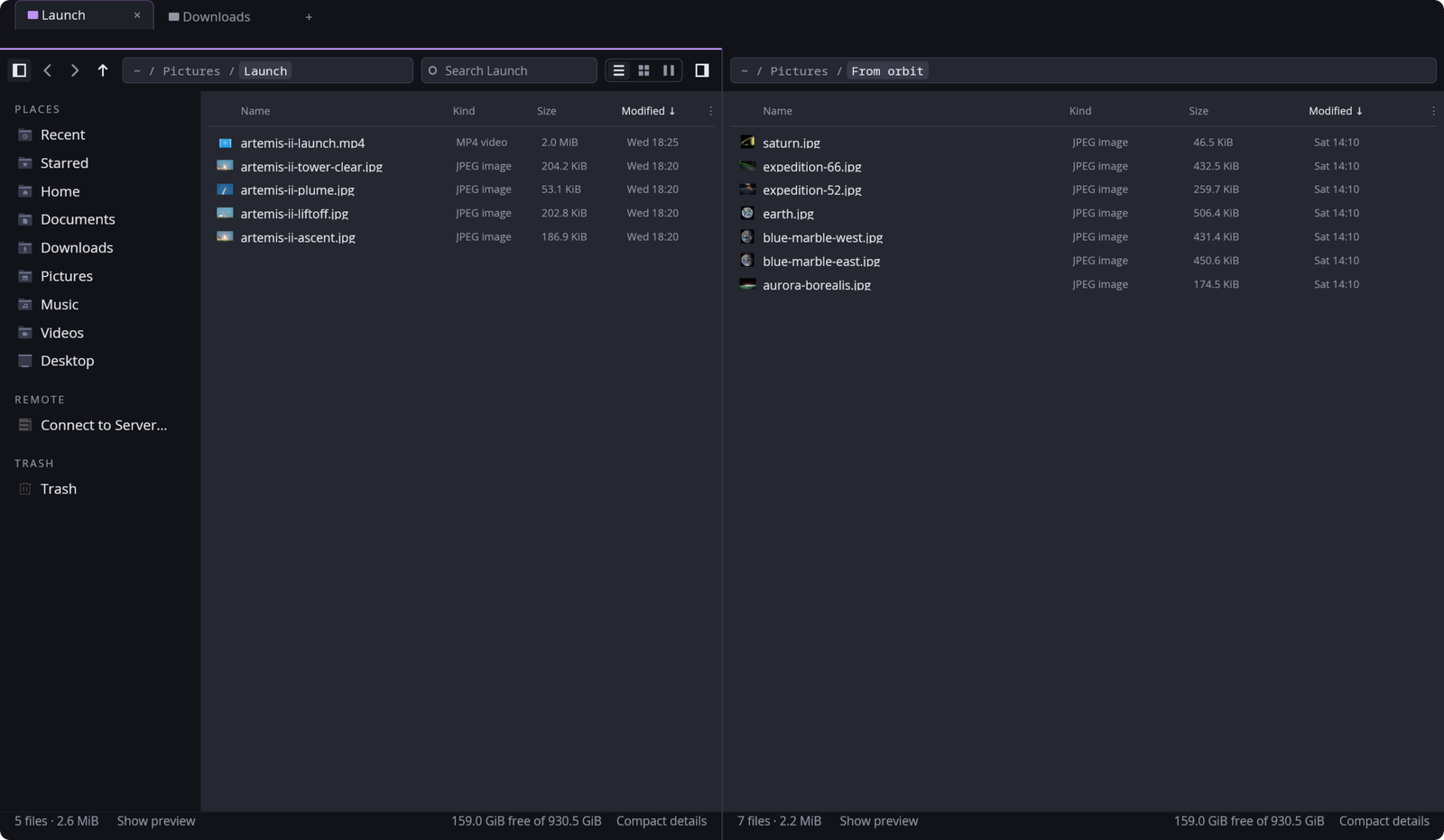The image size is (1444, 840).
Task: Sort Launch pane by Size column
Action: 547,111
